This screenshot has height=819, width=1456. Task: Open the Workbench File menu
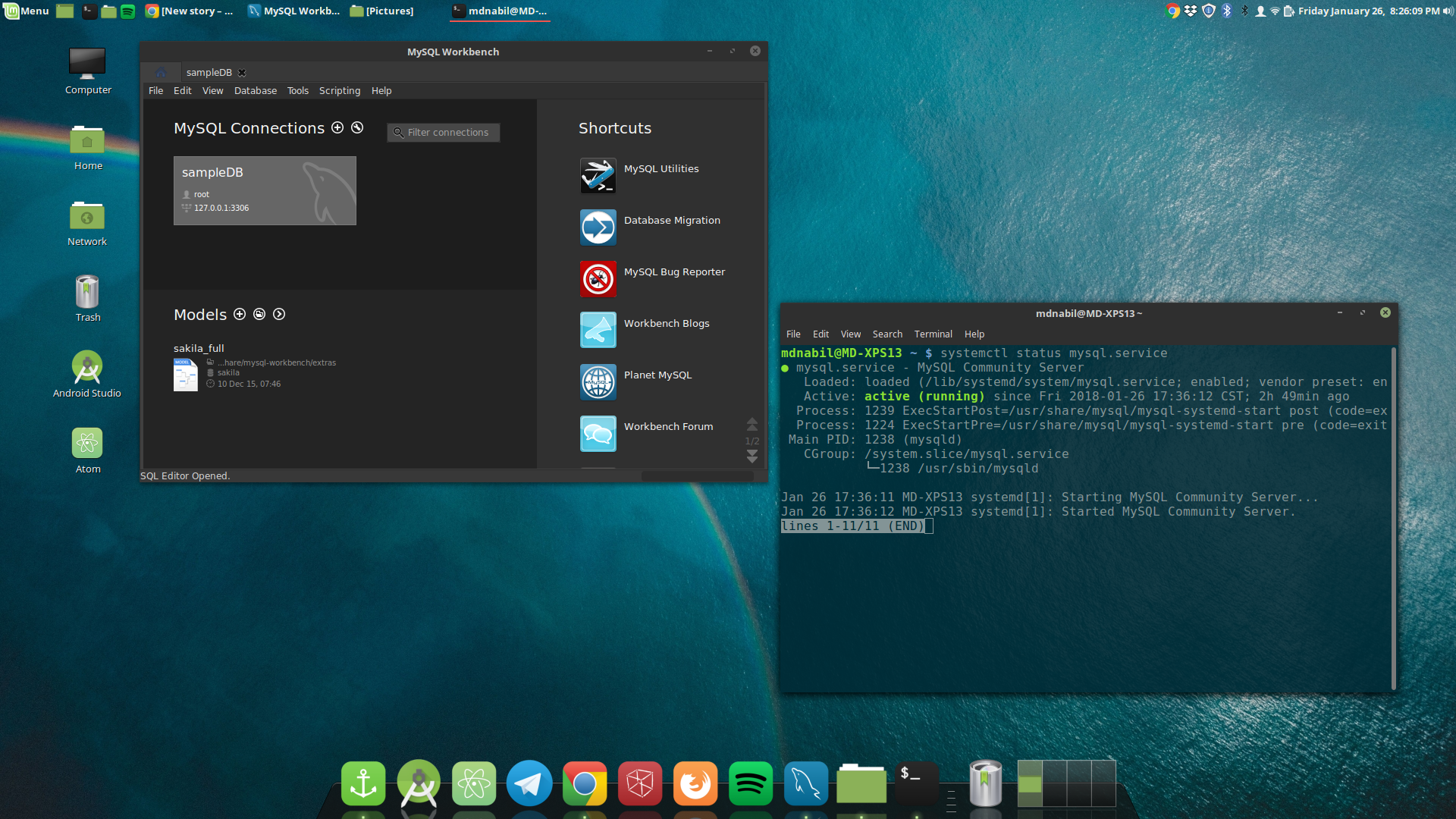tap(155, 90)
